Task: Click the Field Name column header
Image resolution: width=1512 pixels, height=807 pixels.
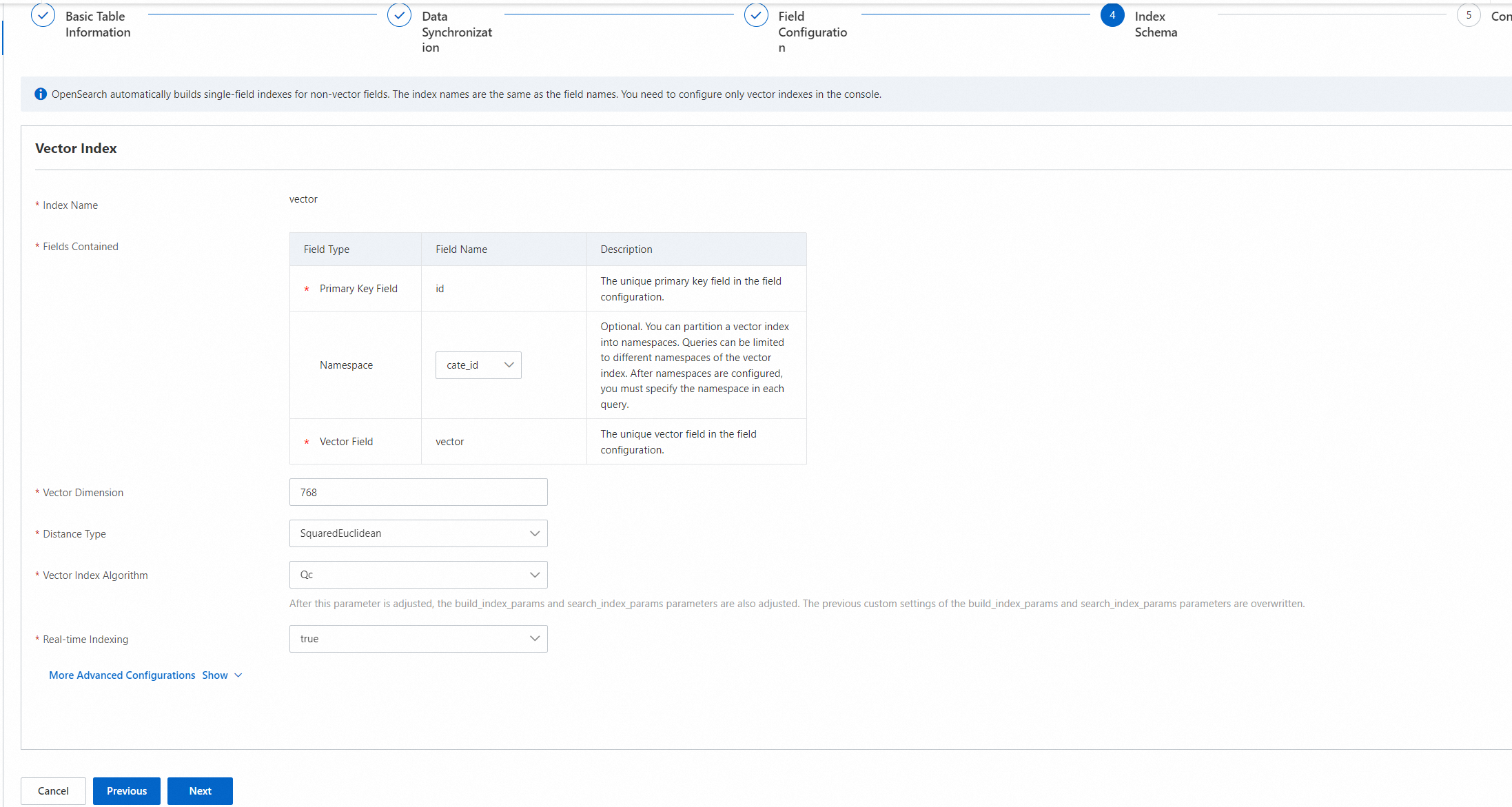Action: coord(461,249)
